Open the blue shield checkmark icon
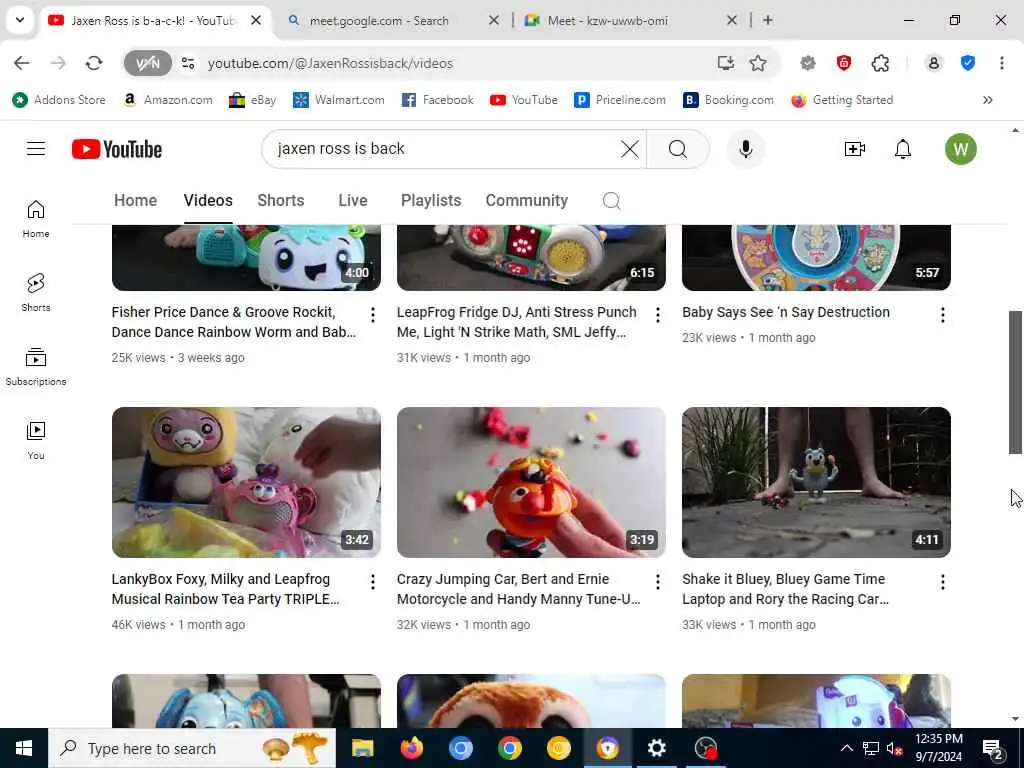 (968, 63)
